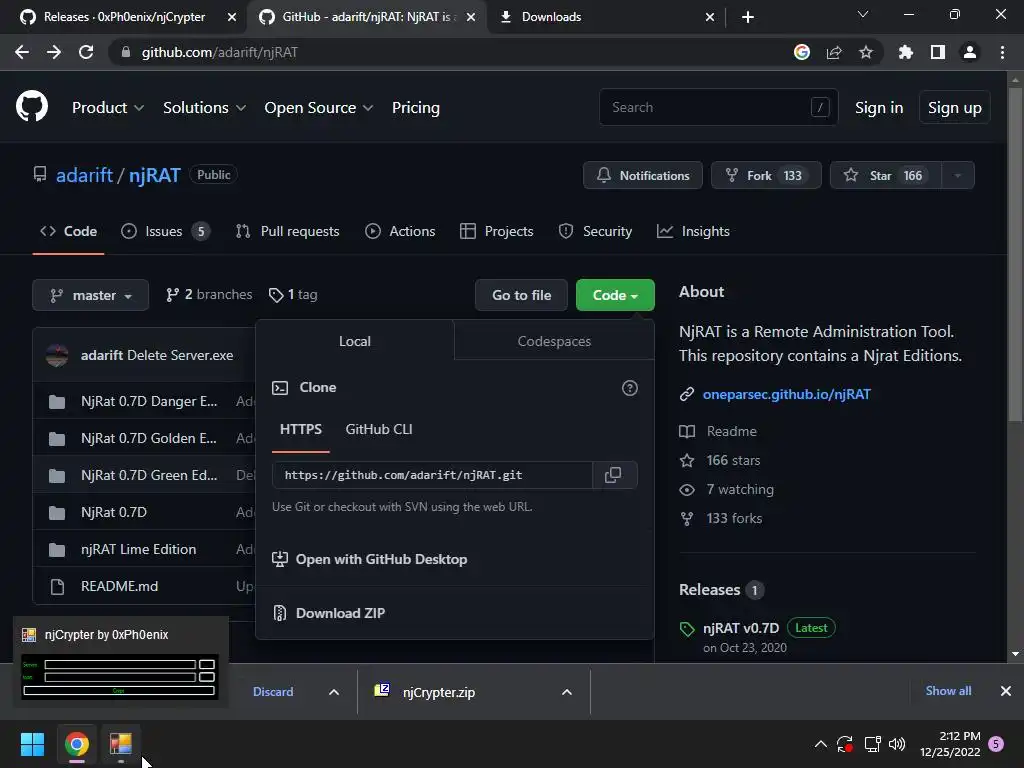This screenshot has width=1024, height=768.
Task: Switch to the Codespaces tab
Action: (x=554, y=341)
